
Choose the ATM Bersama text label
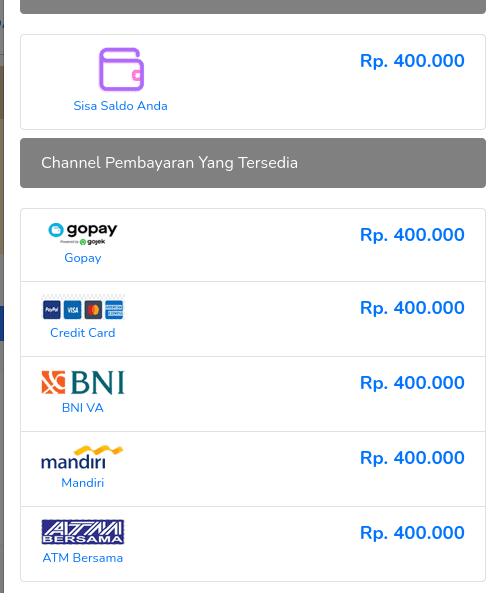[x=83, y=558]
